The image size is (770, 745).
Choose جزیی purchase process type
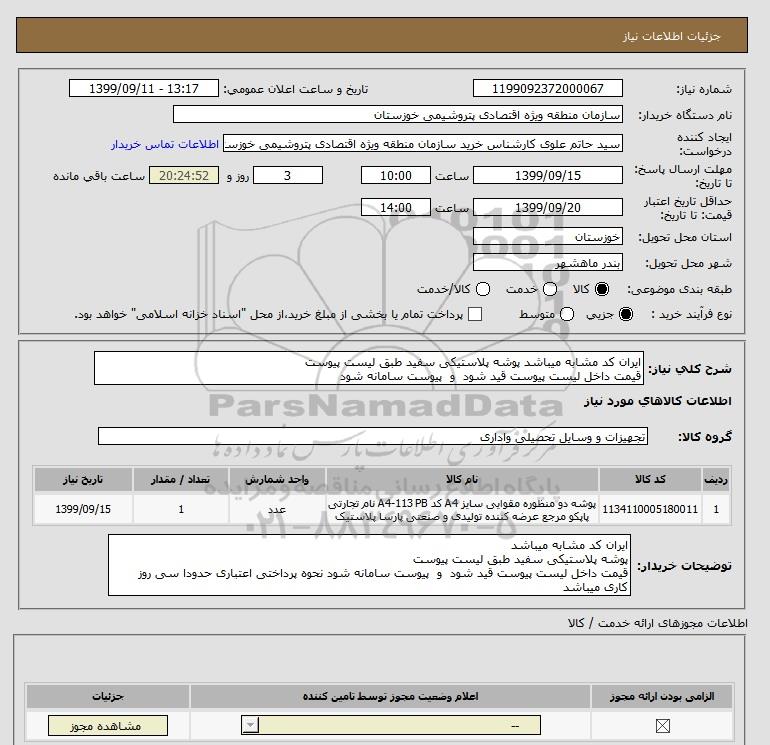point(626,314)
